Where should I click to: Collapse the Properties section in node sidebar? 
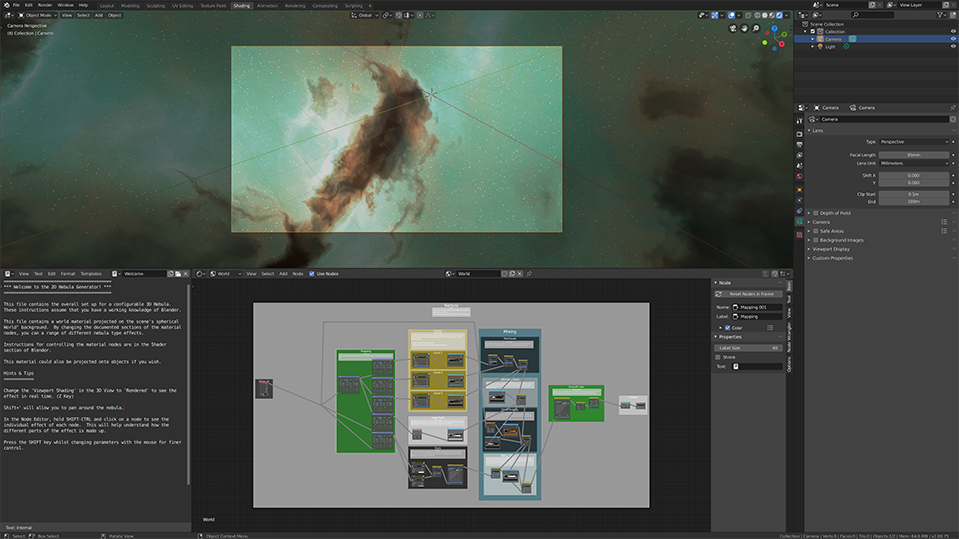click(x=728, y=337)
